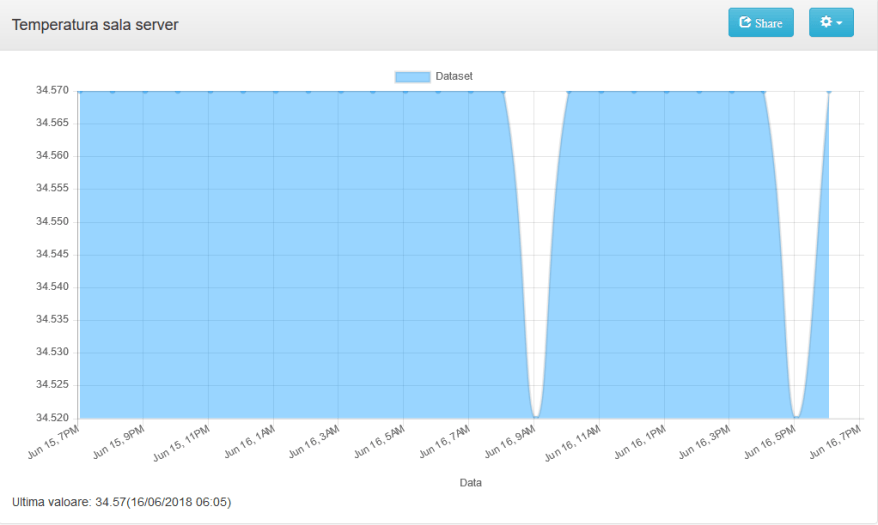The height and width of the screenshot is (525, 878).
Task: Click the 'Temperatura sala server' panel title
Action: coord(95,24)
